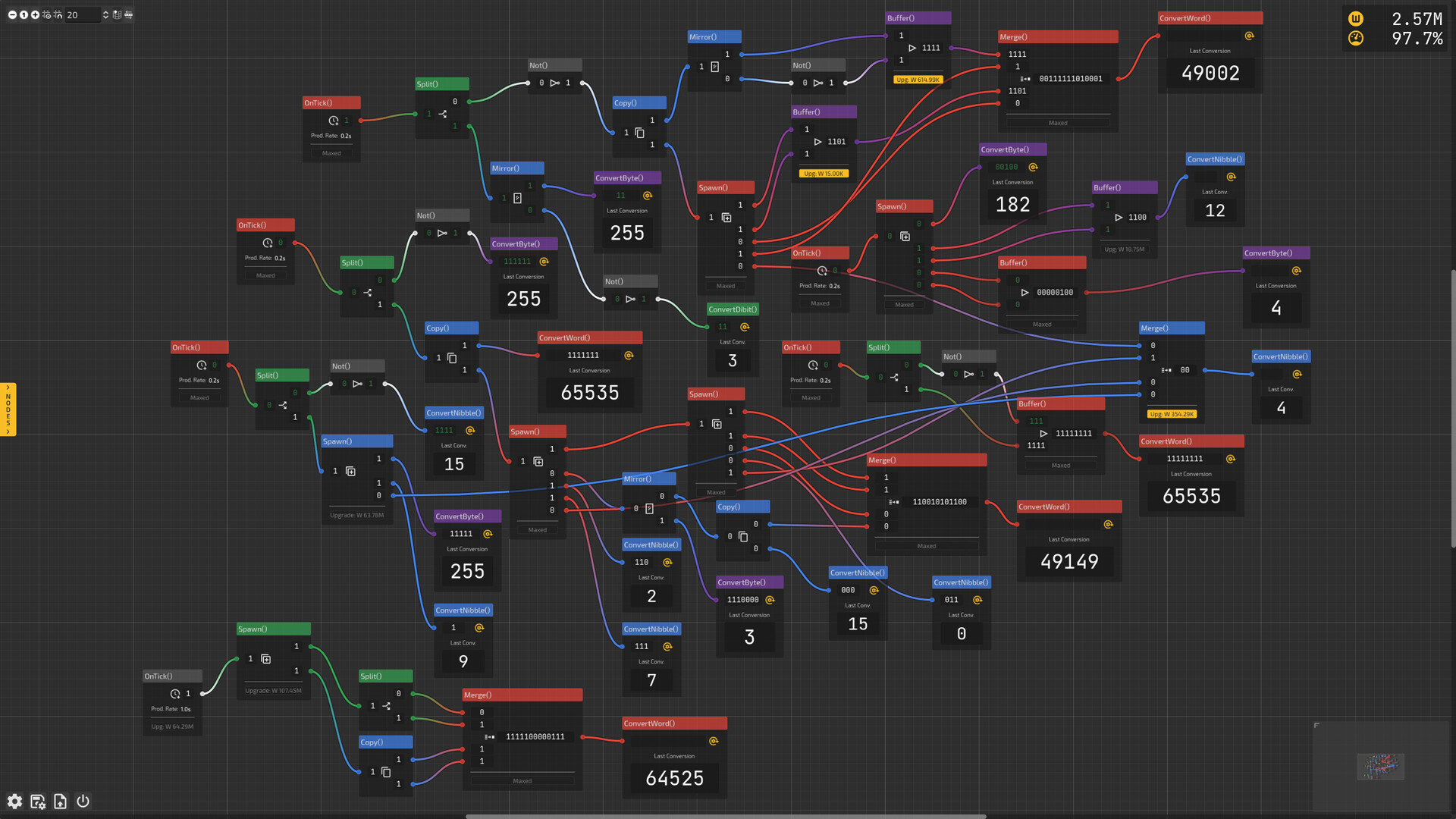Select the bottom green Split node header
Screen dimensions: 1456x819
tap(386, 676)
